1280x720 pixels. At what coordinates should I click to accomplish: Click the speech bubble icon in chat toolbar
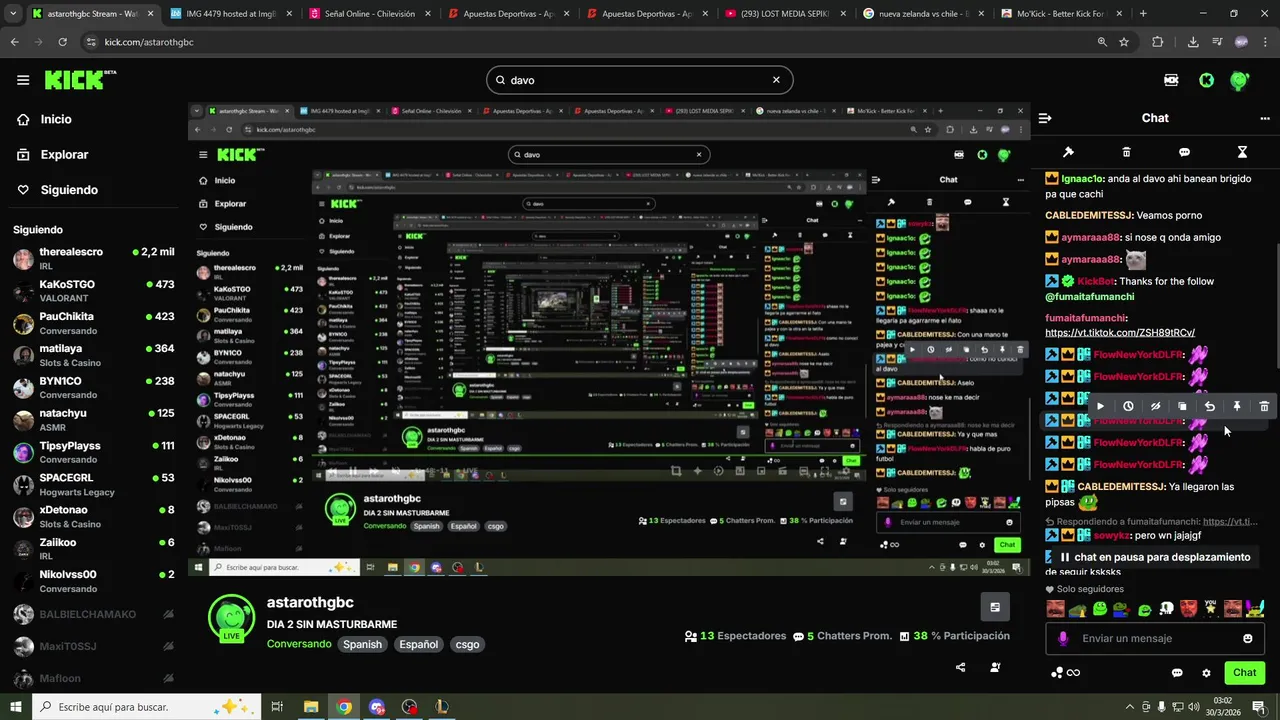point(1184,152)
